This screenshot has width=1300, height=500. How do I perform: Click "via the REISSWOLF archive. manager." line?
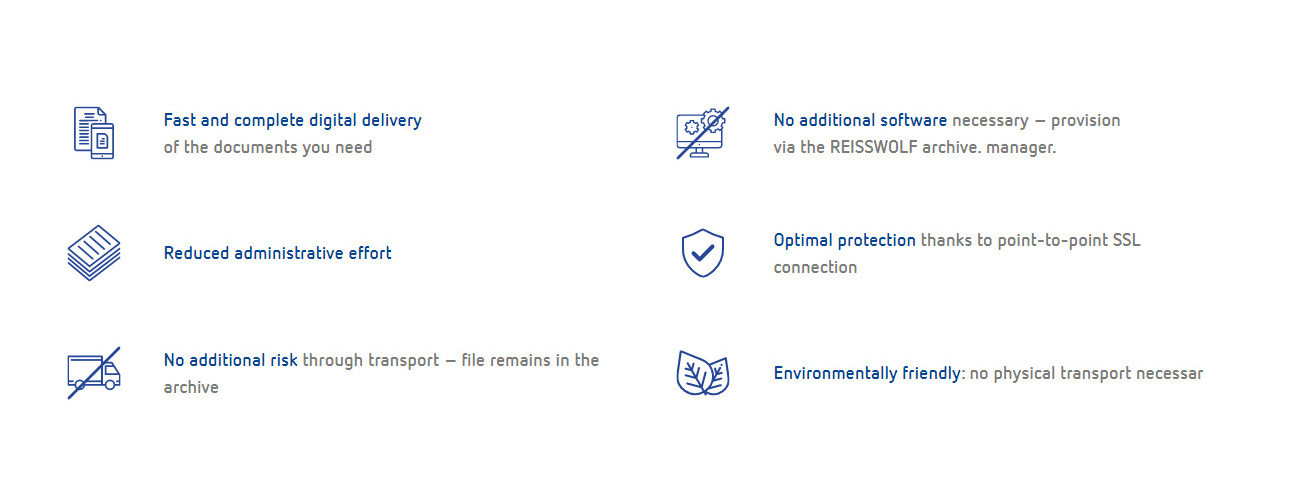click(914, 147)
